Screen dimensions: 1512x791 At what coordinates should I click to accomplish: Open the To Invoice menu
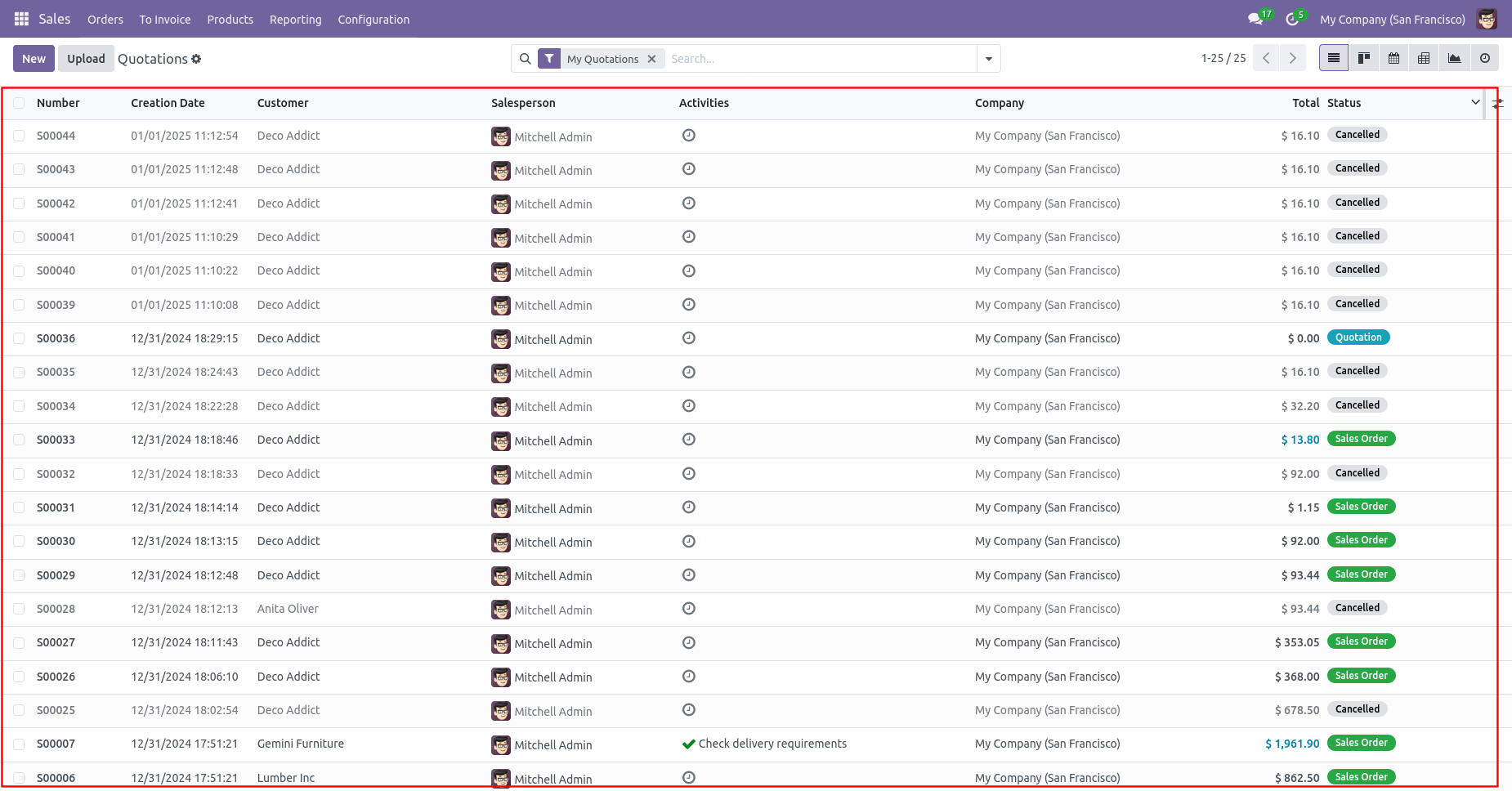pyautogui.click(x=165, y=20)
